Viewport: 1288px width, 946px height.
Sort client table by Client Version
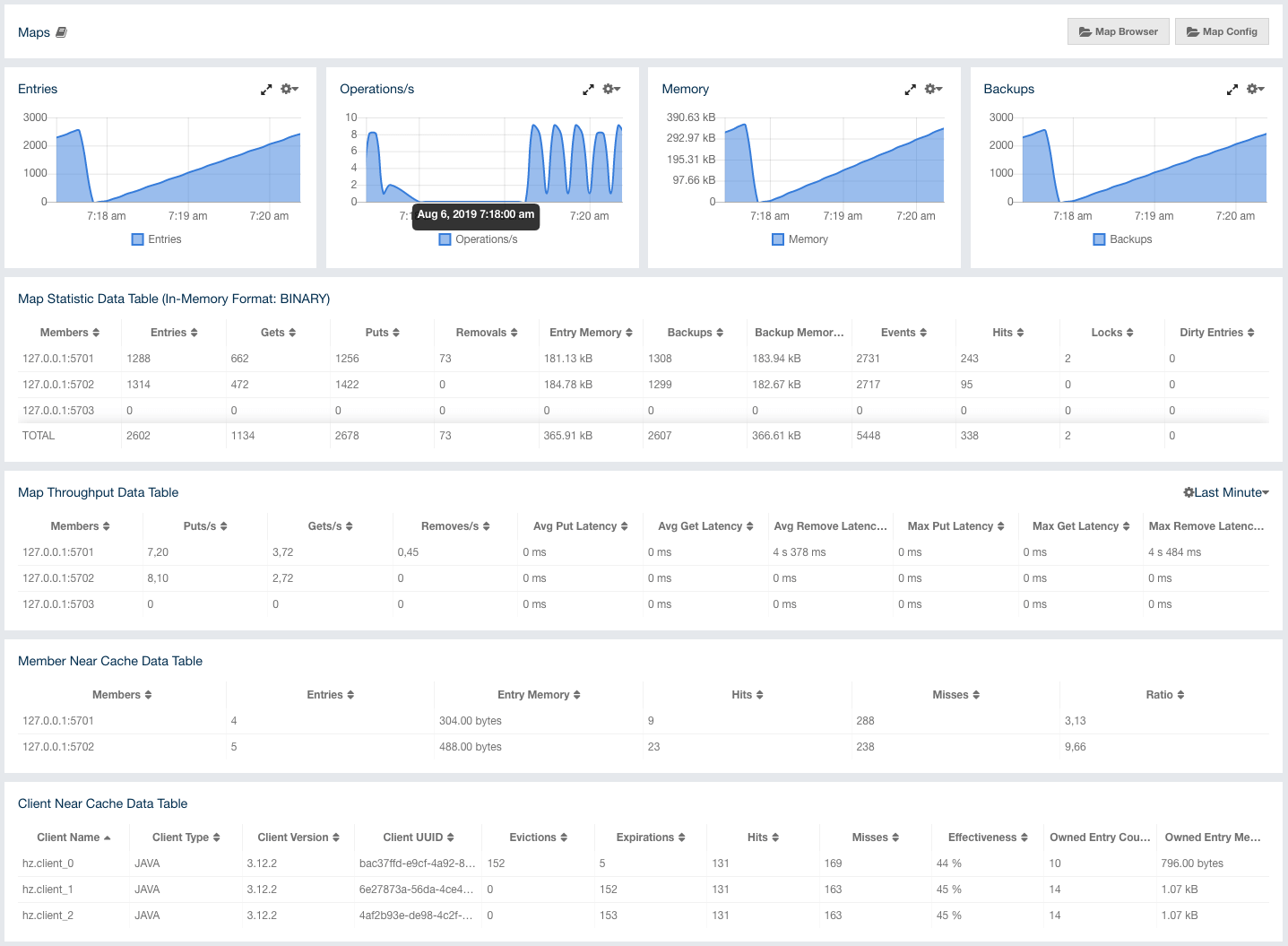click(298, 838)
